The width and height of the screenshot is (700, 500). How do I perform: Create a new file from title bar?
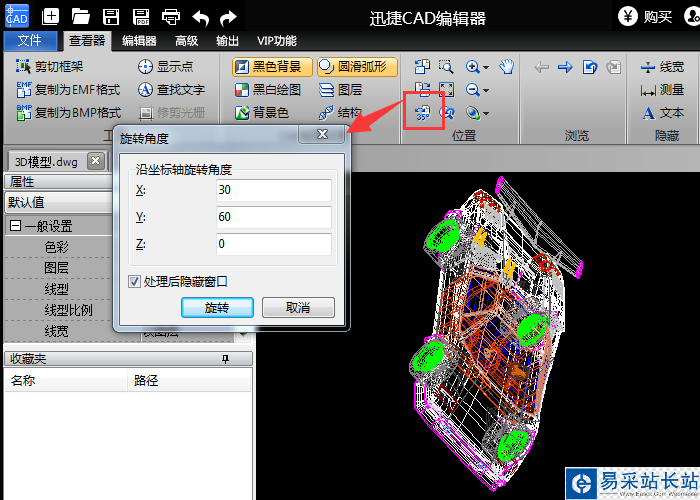tap(50, 17)
